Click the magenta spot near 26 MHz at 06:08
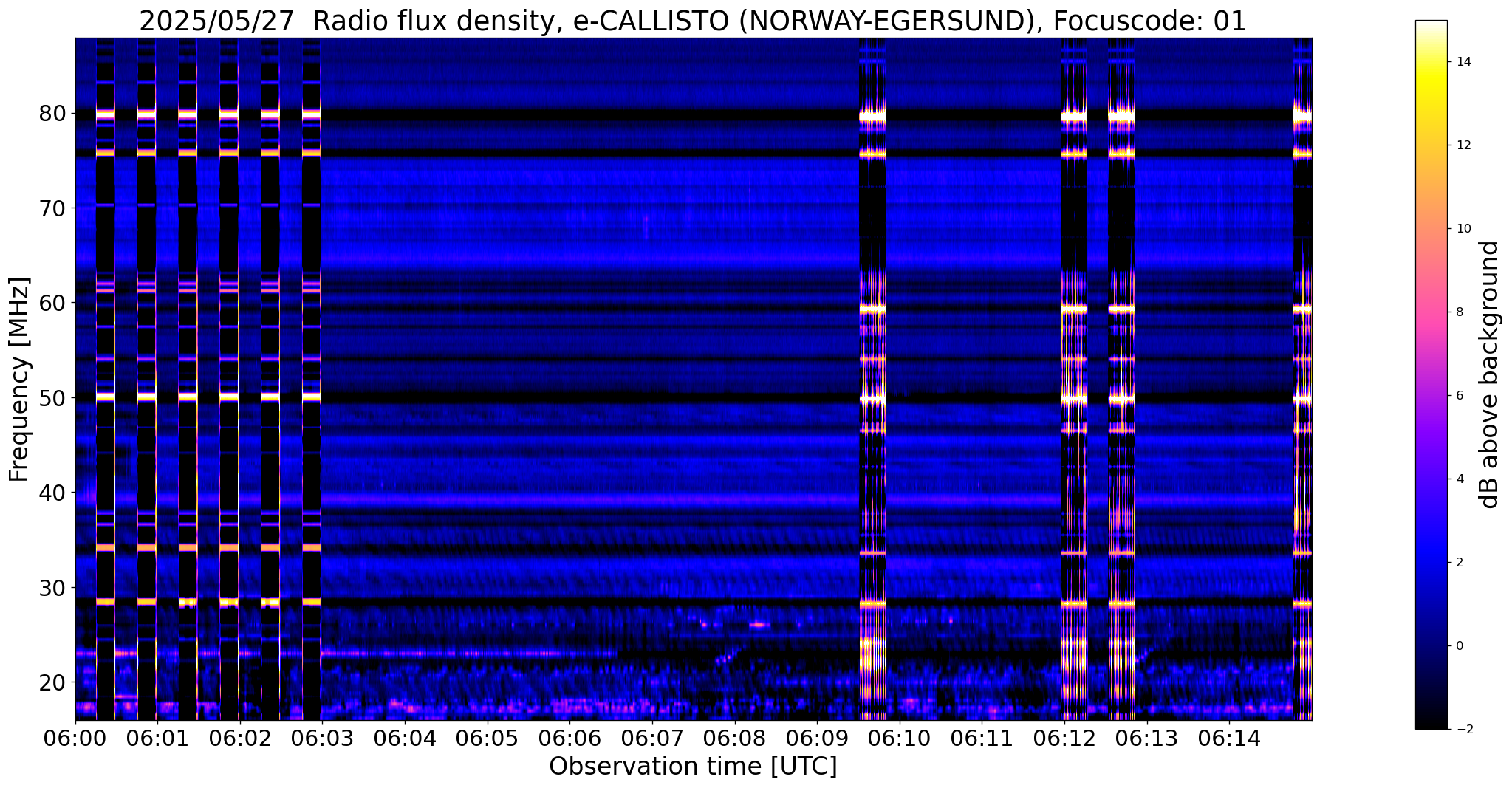The width and height of the screenshot is (1512, 788). [759, 625]
